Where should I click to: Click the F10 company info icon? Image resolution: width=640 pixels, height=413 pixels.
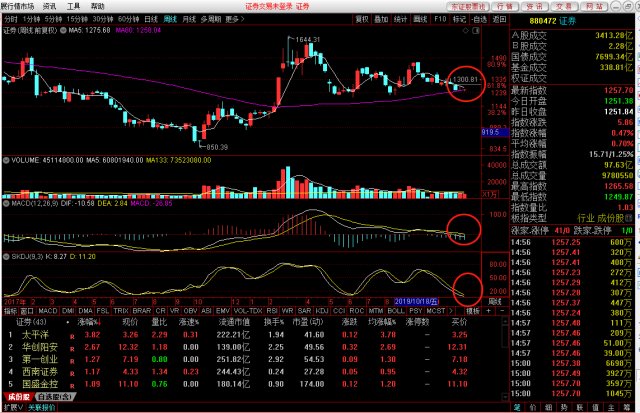click(438, 19)
